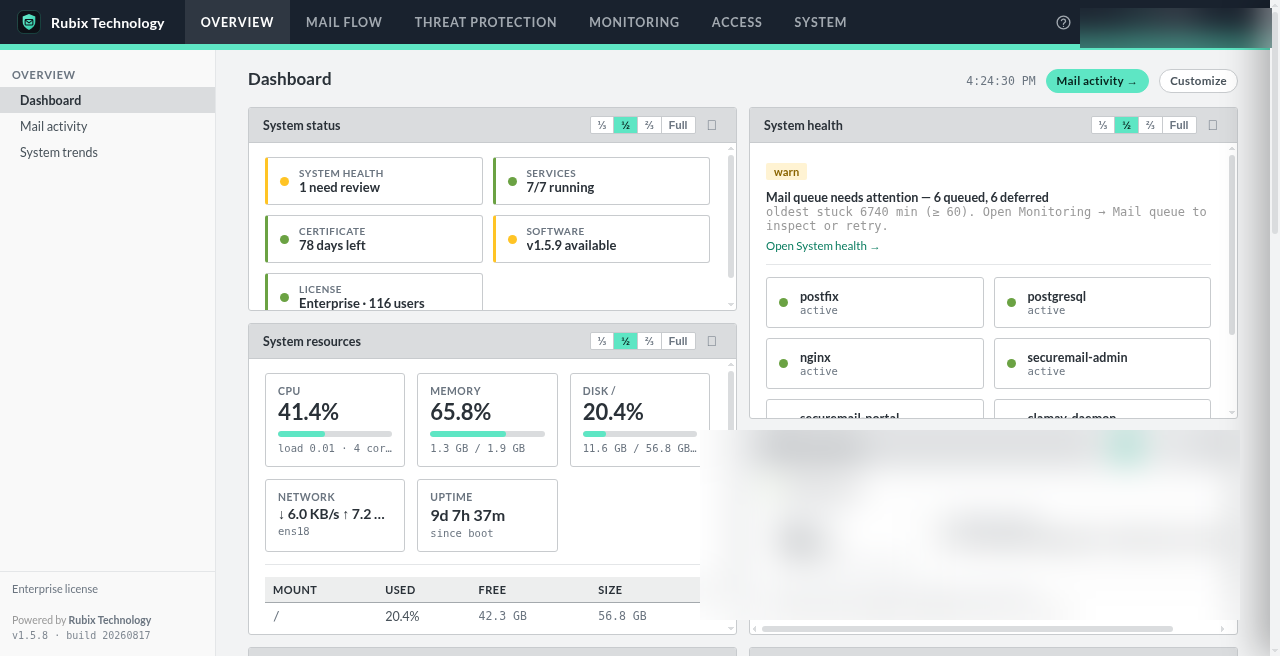Click the collapse square icon on System status panel
Viewport: 1280px width, 656px height.
[712, 125]
